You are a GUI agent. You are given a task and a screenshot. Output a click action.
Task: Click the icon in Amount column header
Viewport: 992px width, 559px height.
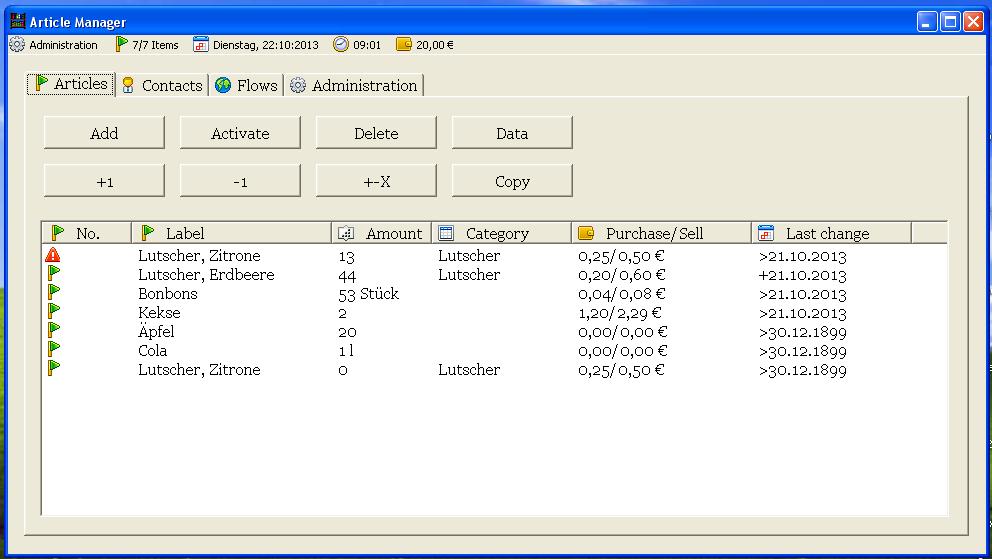[x=346, y=233]
